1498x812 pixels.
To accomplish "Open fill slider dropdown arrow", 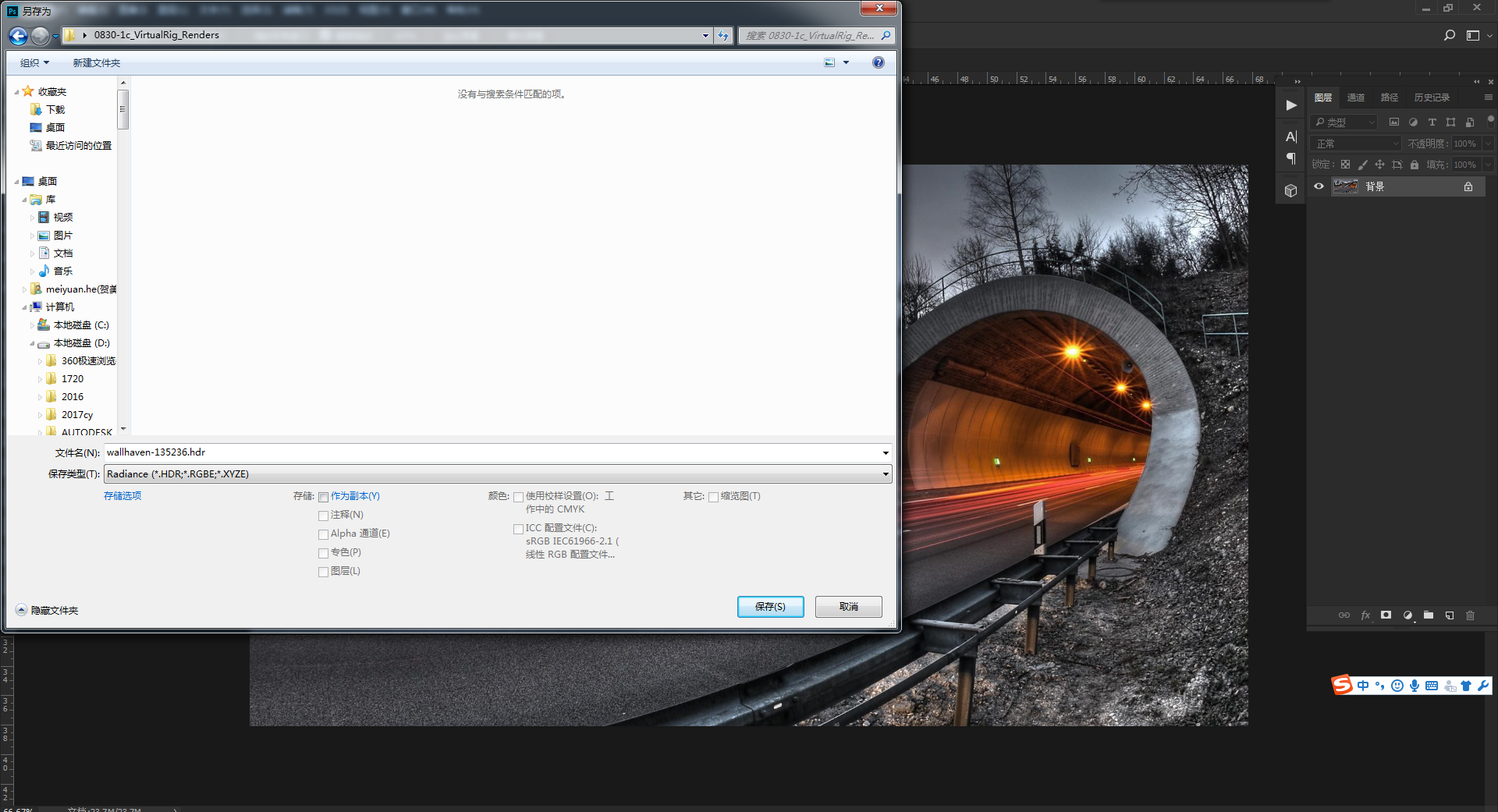I will (1488, 165).
